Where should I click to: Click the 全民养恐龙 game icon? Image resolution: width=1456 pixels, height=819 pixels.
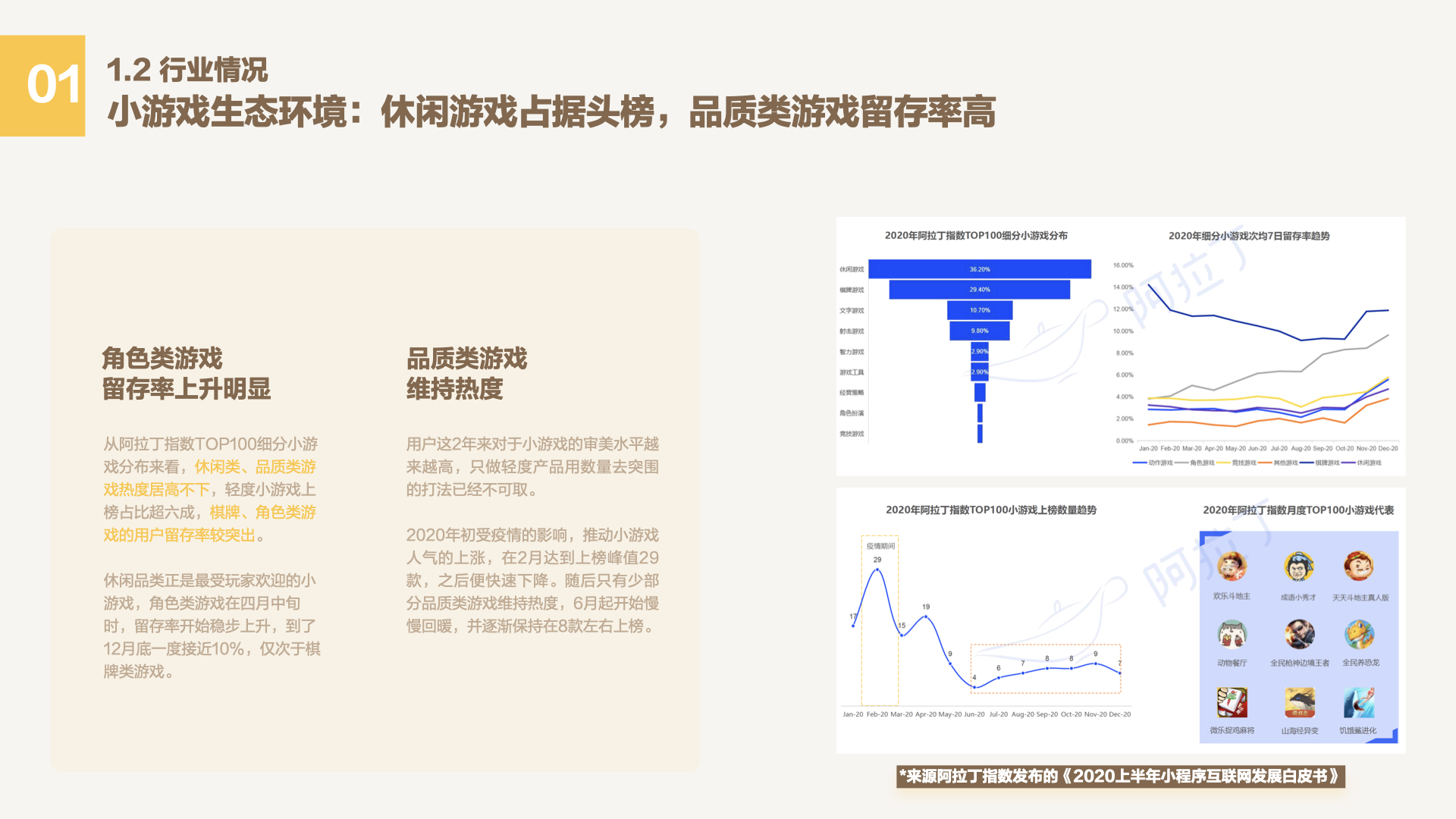point(1359,634)
